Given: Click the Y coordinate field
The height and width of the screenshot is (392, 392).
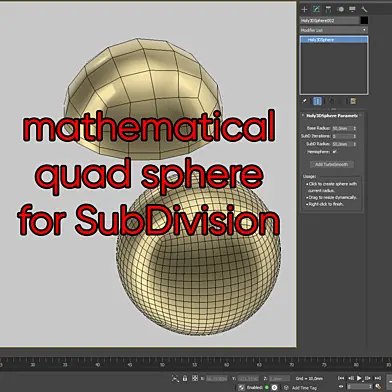Looking at the screenshot, I should pos(248,379).
